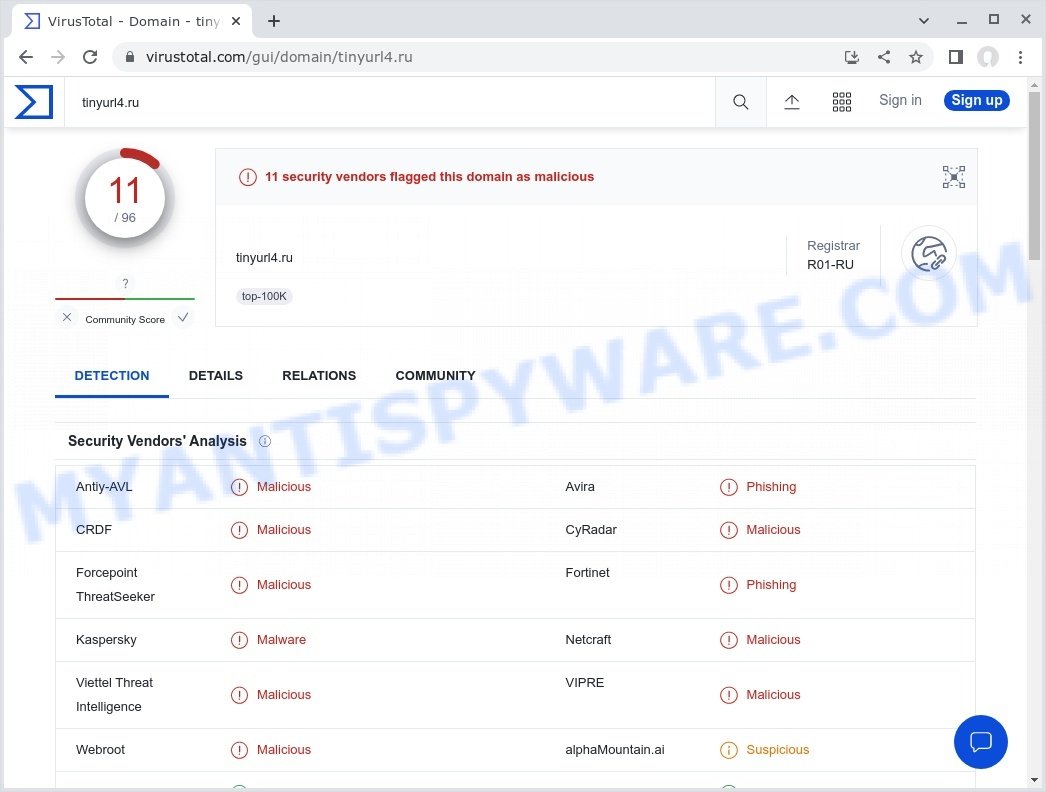Click the search magnifier icon
Image resolution: width=1046 pixels, height=792 pixels.
(740, 102)
